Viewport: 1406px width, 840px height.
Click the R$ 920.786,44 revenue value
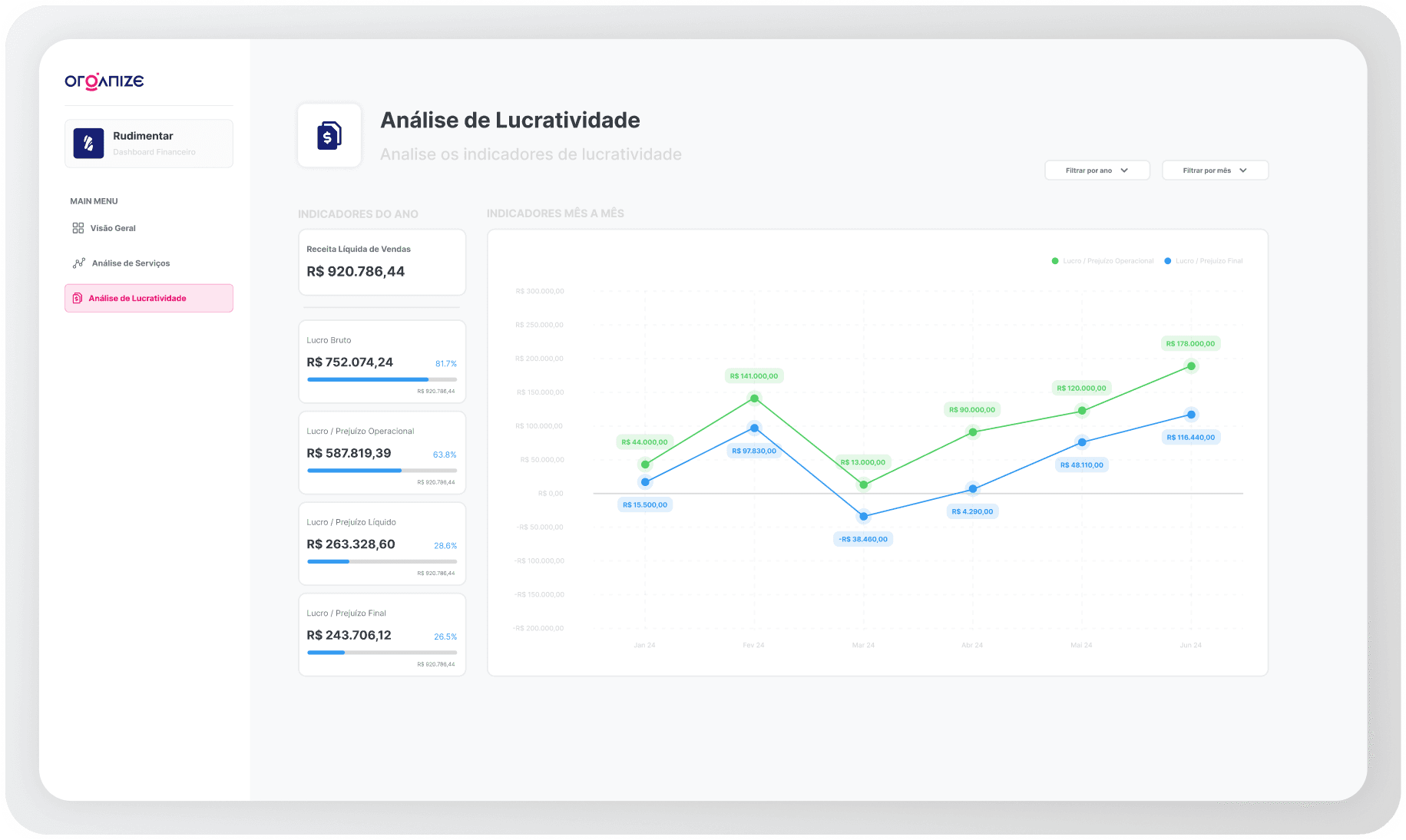pos(356,272)
